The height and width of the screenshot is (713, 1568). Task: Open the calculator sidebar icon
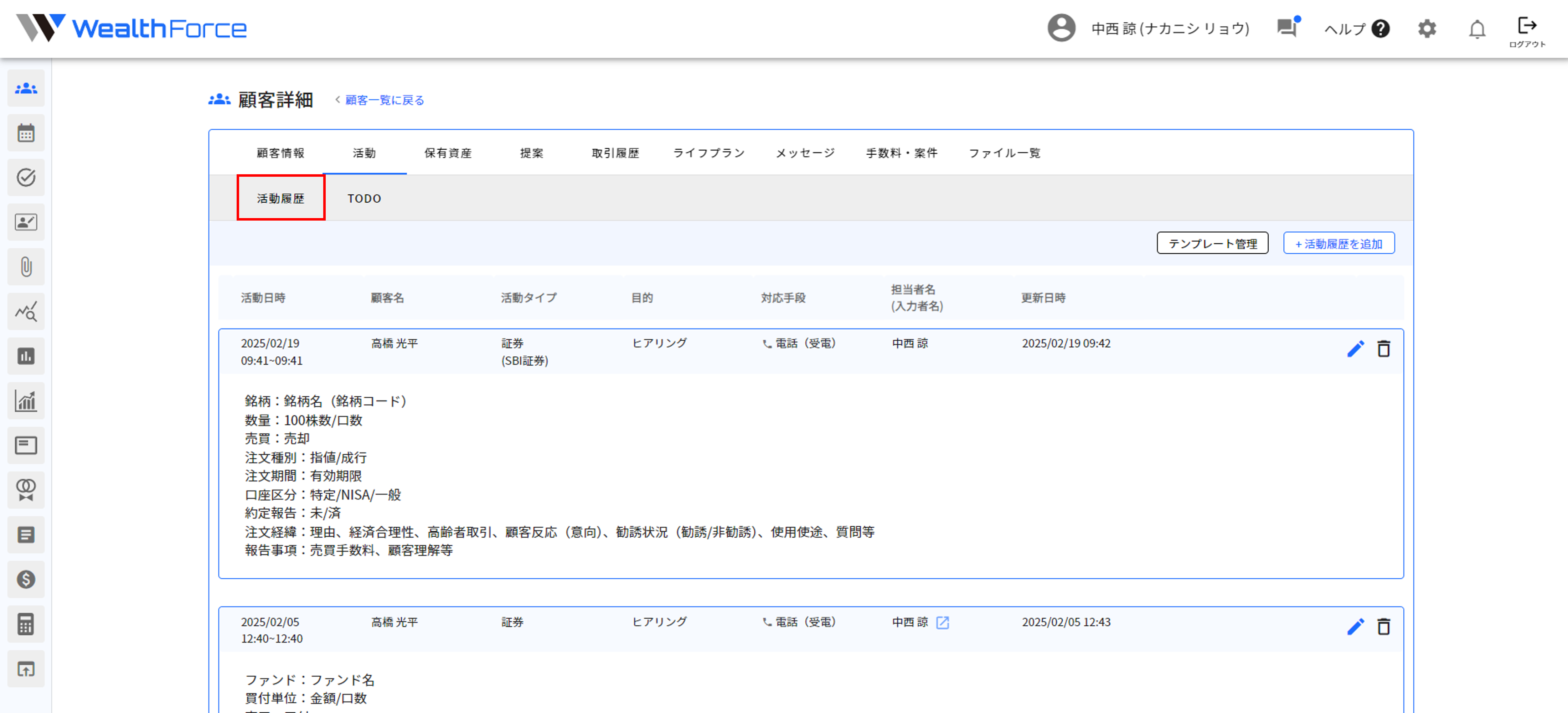(x=26, y=624)
